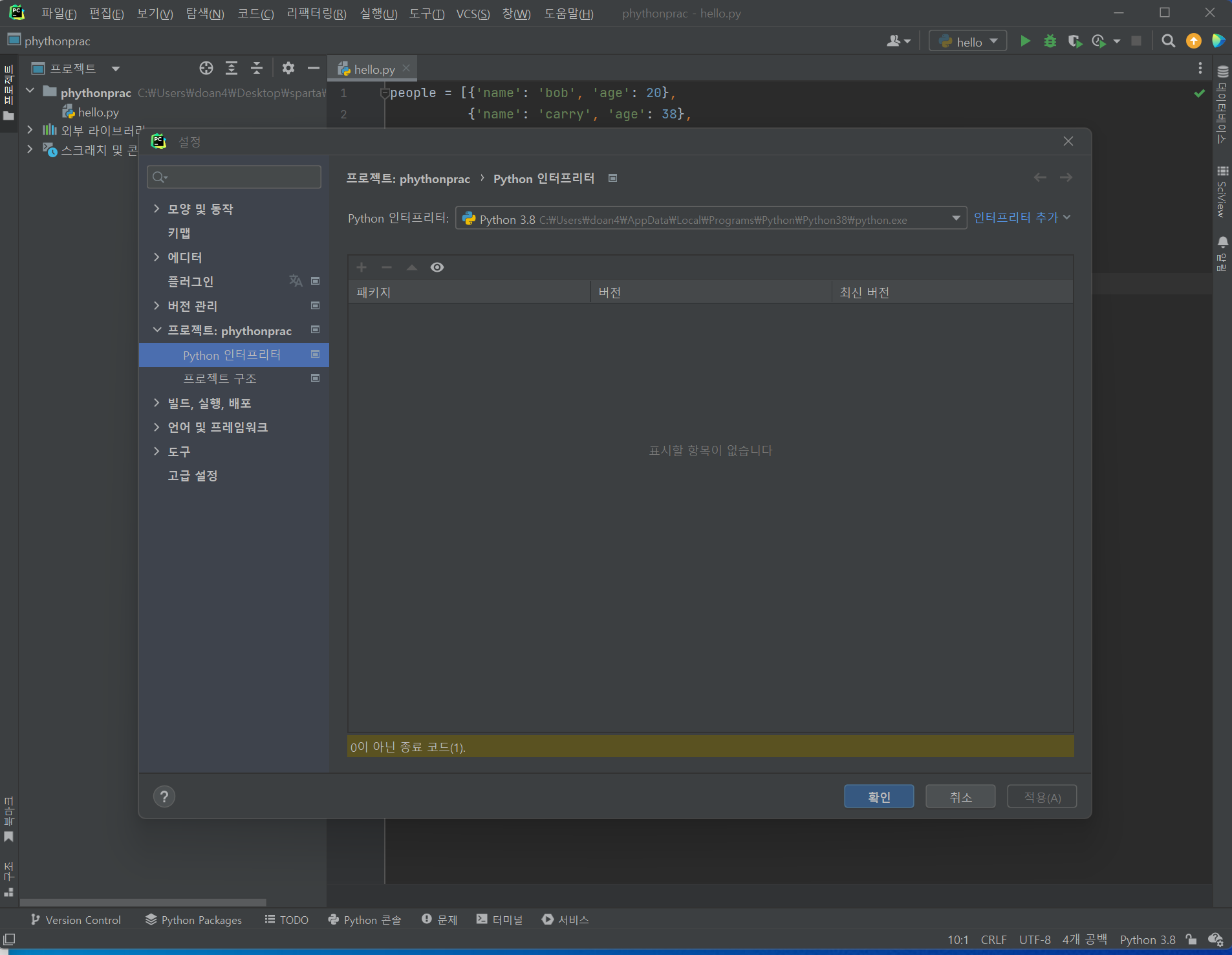Run the hello configuration
The height and width of the screenshot is (955, 1232).
click(1025, 41)
